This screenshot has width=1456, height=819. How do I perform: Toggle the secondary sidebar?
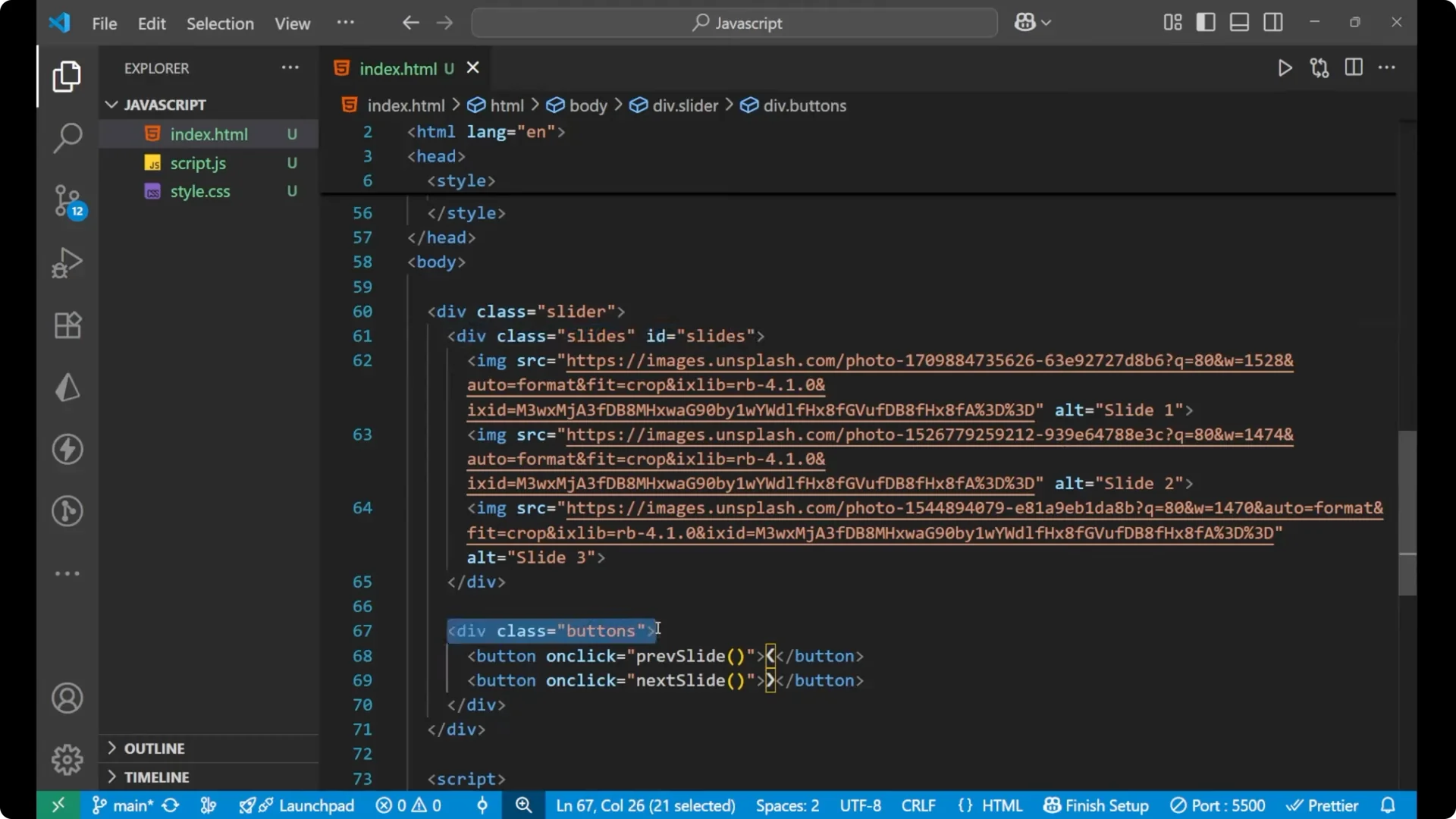[x=1273, y=22]
